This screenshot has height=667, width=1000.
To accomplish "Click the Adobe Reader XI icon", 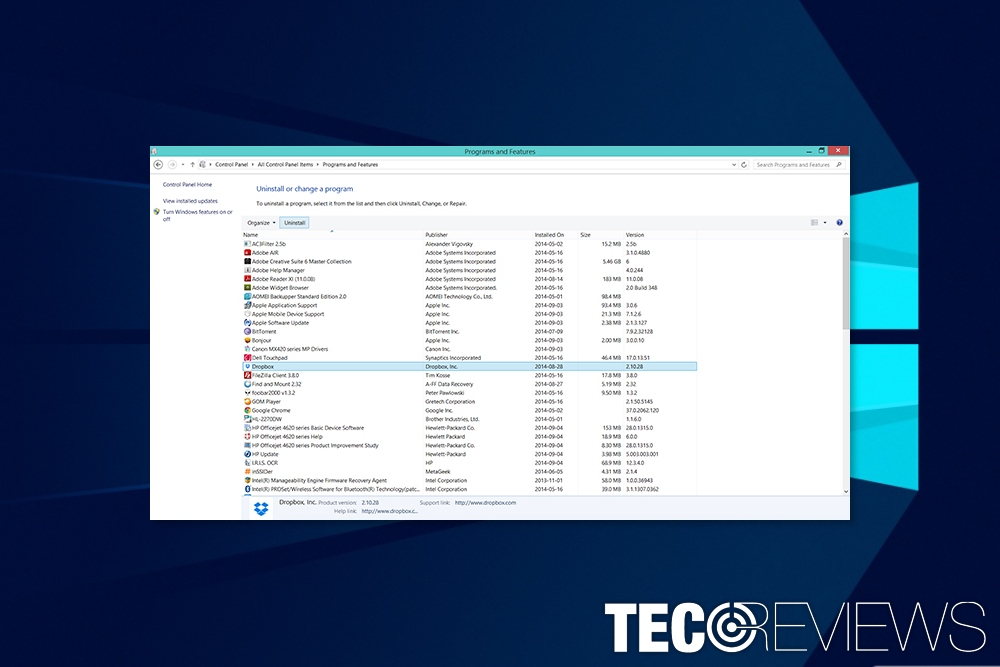I will (247, 279).
